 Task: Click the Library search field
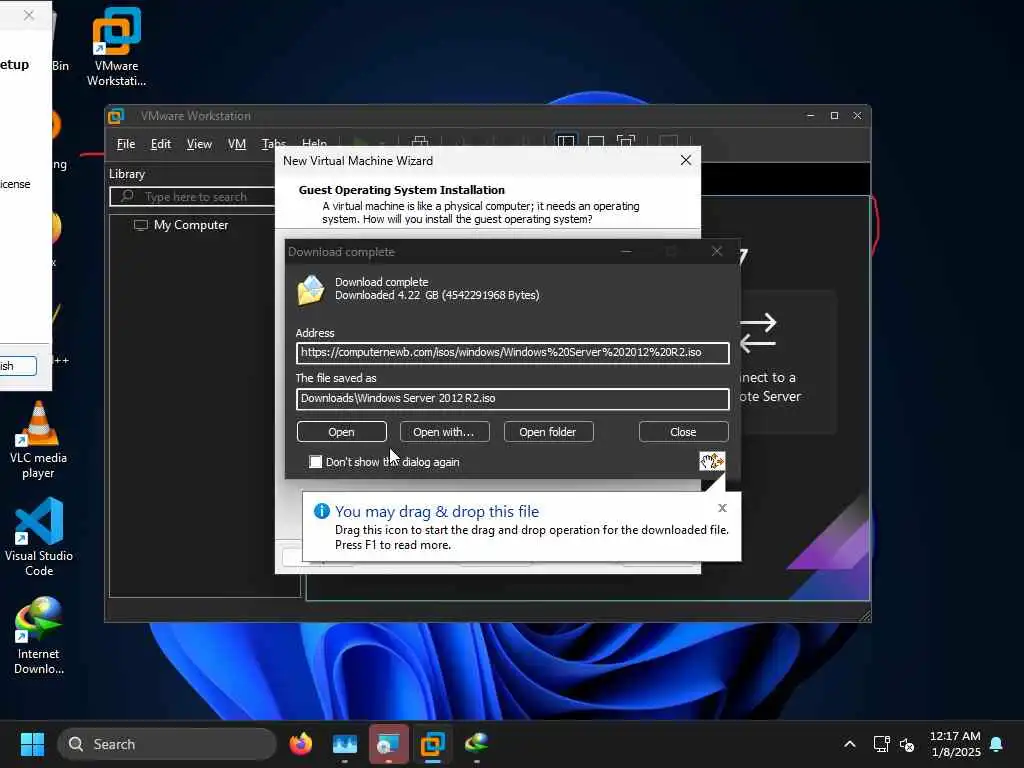[192, 197]
